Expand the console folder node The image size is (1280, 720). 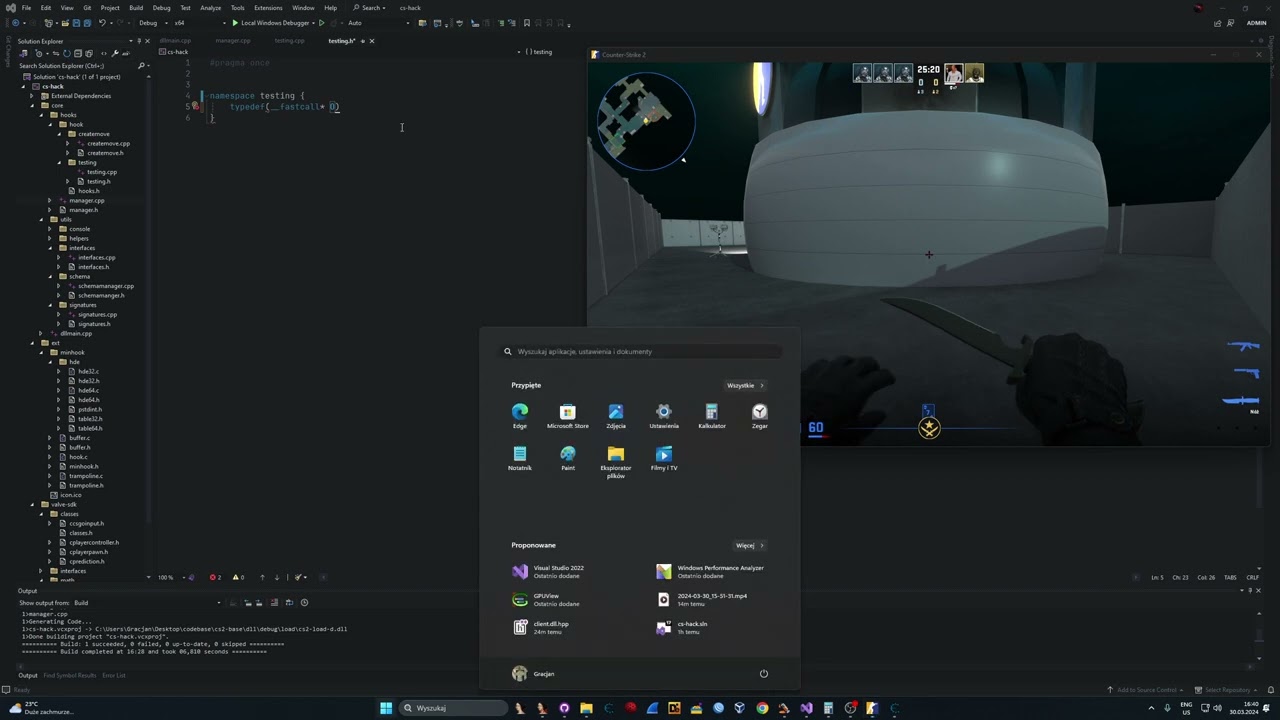point(50,229)
